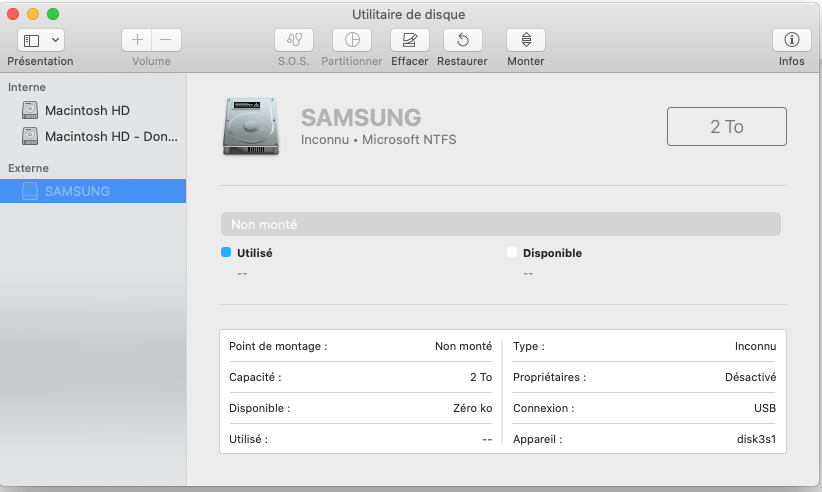Viewport: 822px width, 492px height.
Task: Select Macintosh HD in the sidebar
Action: point(87,110)
